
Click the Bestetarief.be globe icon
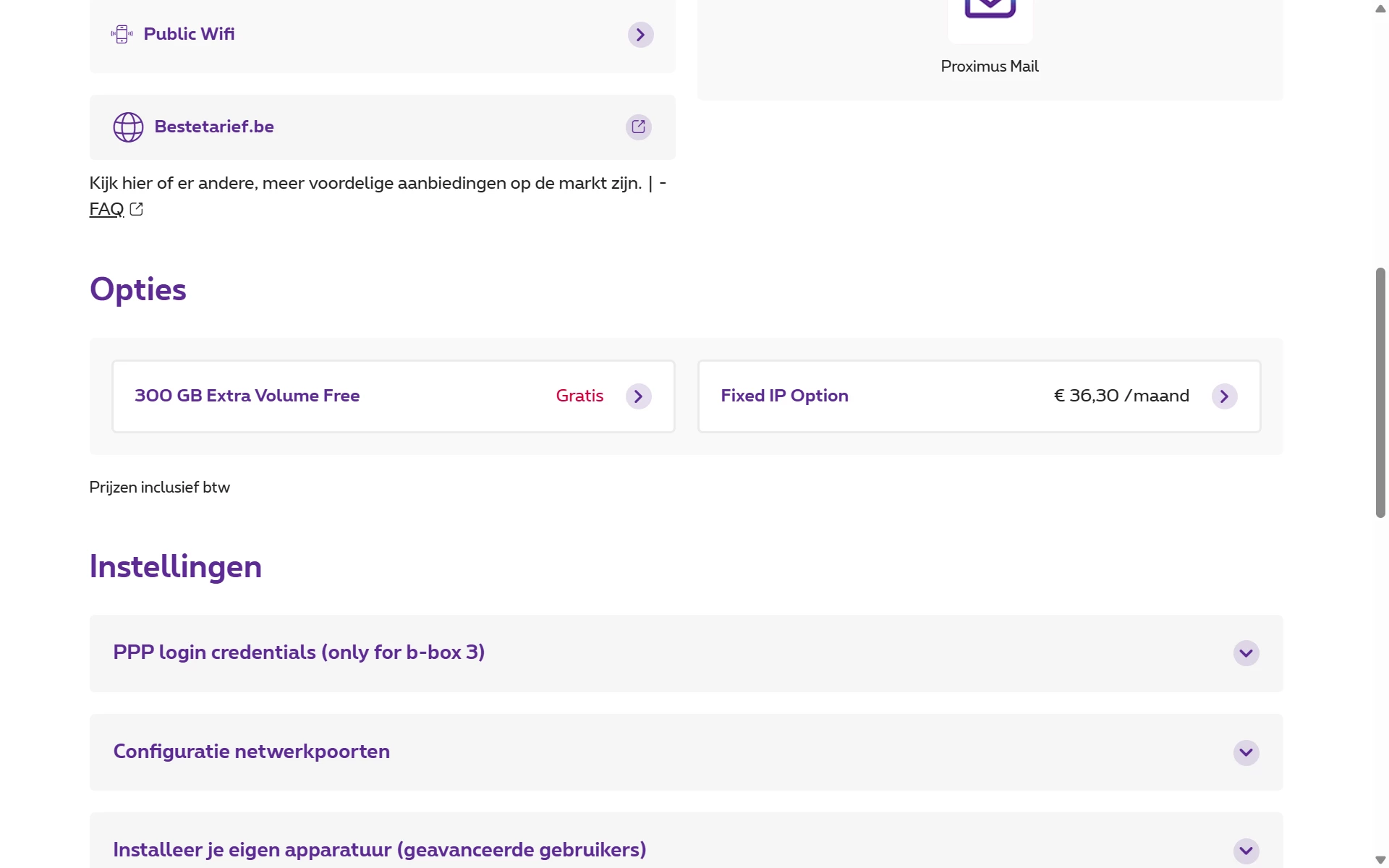pyautogui.click(x=128, y=127)
